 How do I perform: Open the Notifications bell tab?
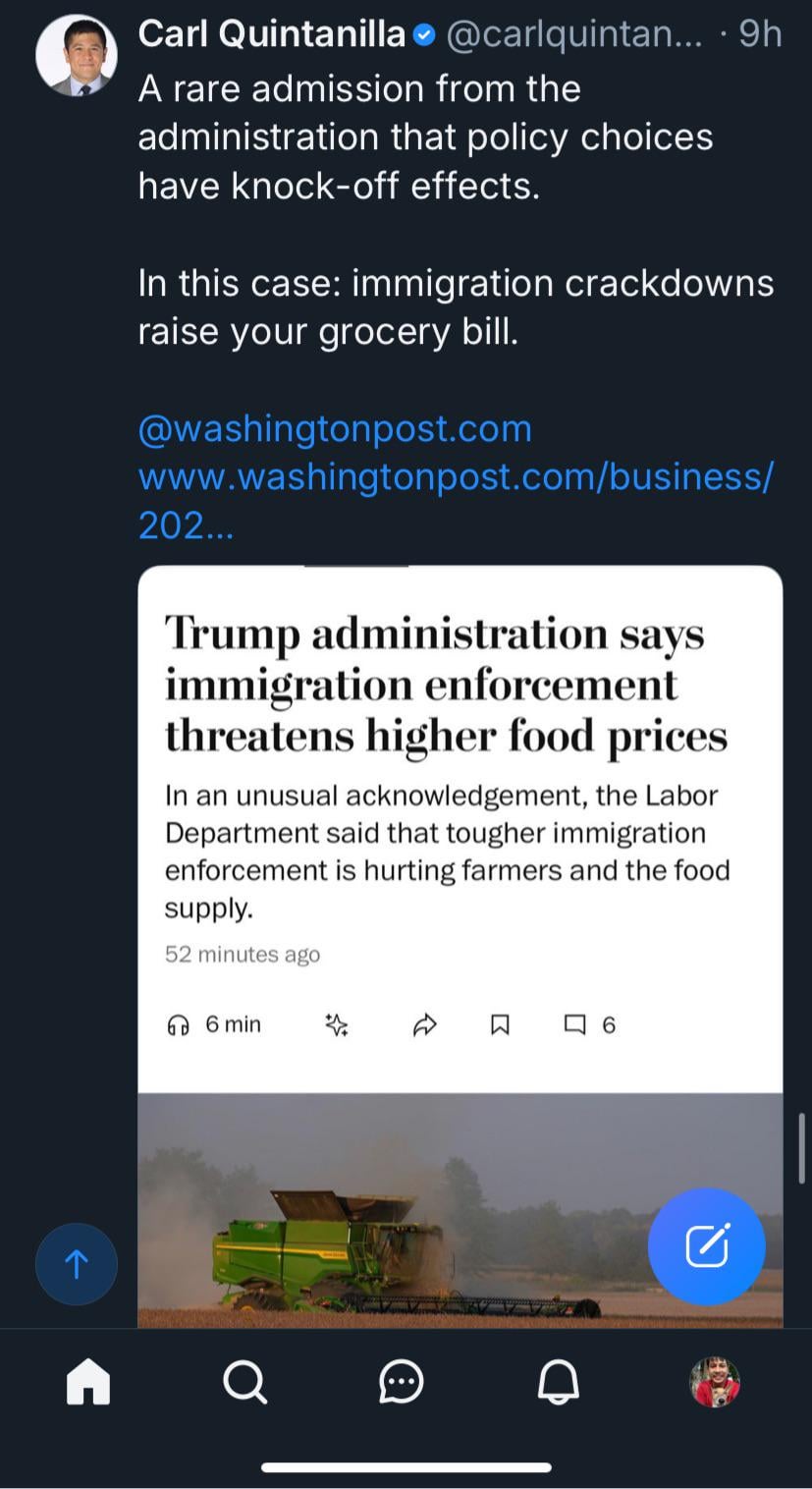click(x=558, y=1383)
